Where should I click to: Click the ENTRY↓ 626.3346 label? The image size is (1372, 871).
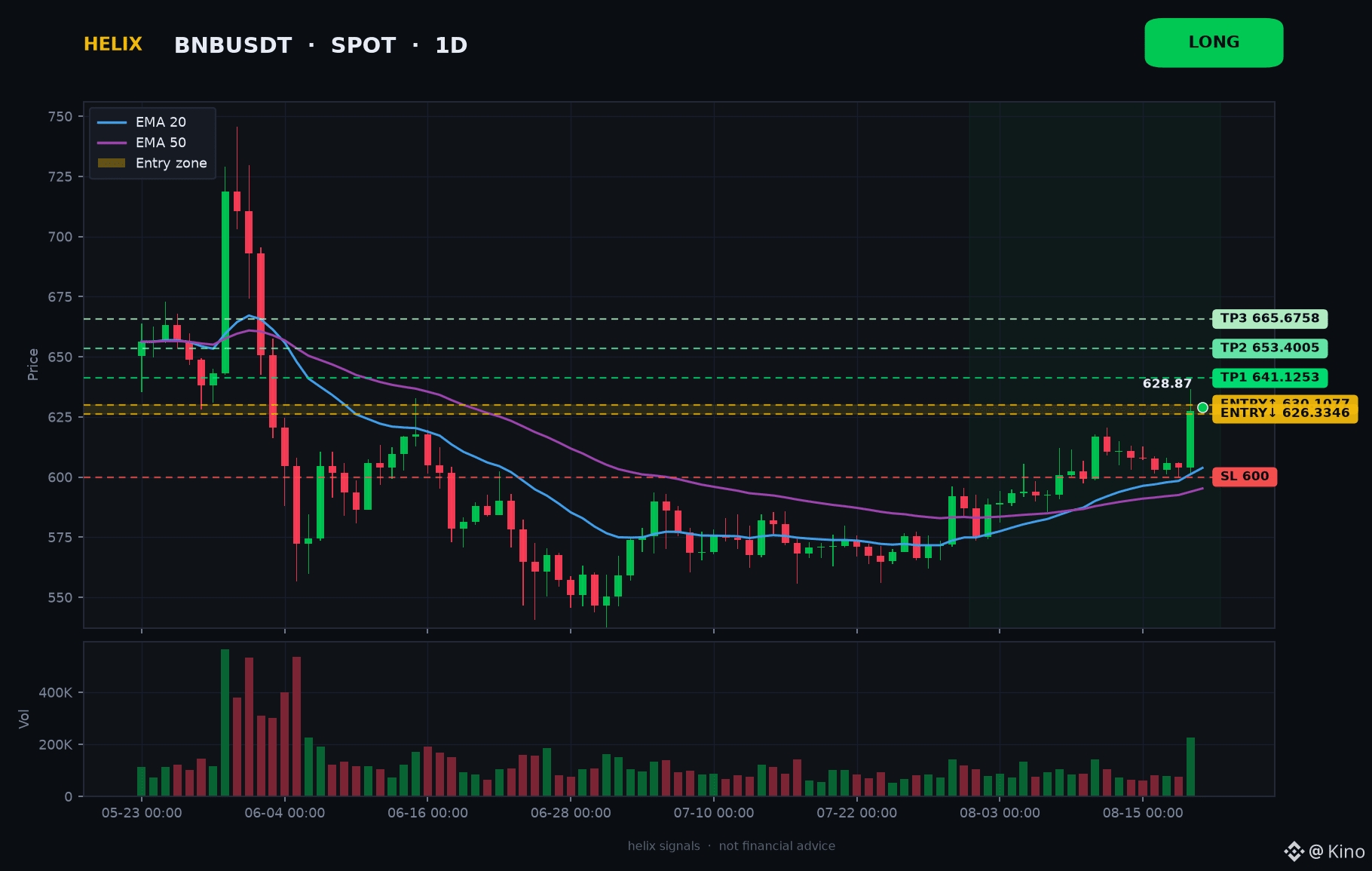[x=1285, y=413]
